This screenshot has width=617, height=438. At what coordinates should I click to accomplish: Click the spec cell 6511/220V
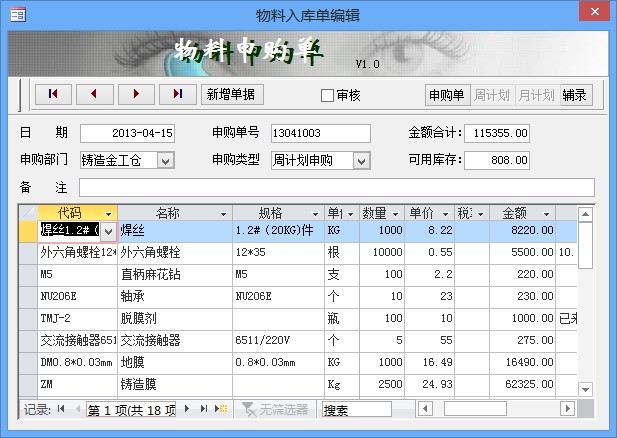(x=278, y=341)
